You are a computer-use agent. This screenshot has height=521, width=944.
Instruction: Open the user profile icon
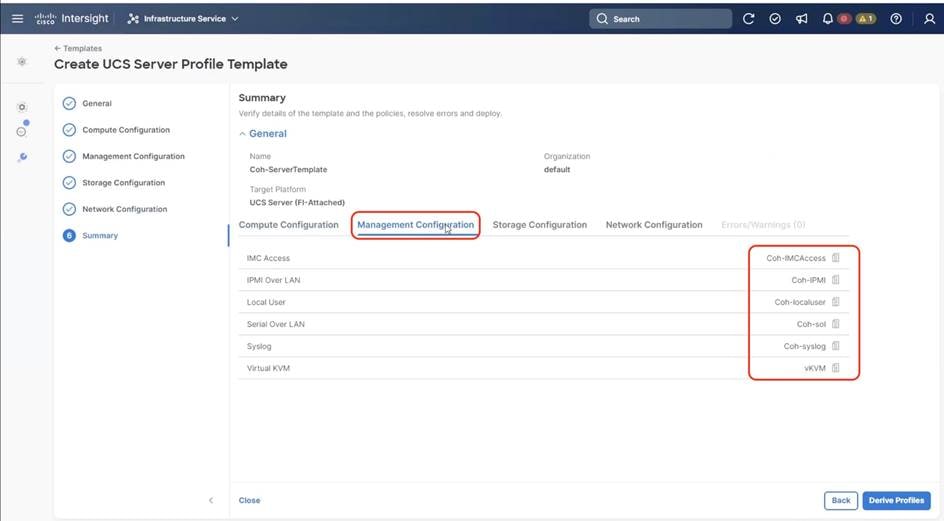pyautogui.click(x=930, y=19)
